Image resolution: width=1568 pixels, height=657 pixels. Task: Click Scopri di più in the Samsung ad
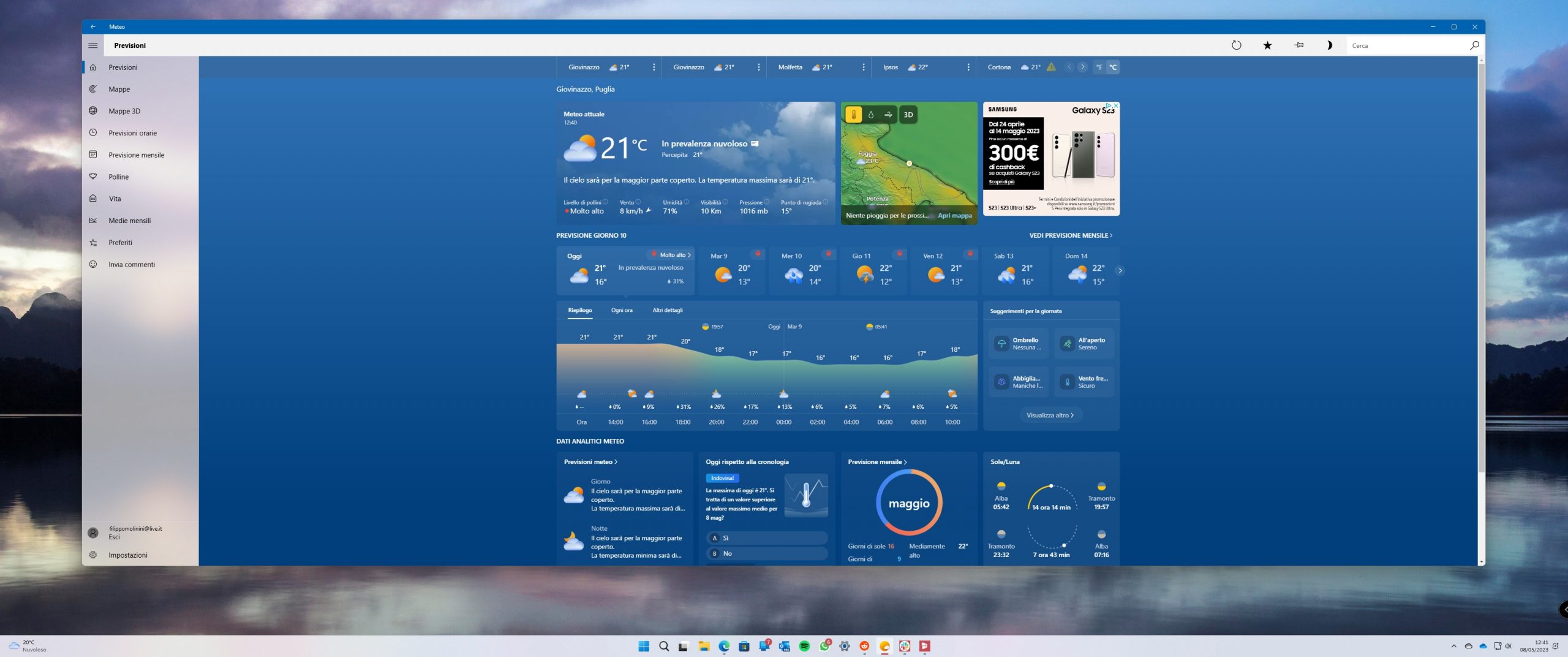click(x=1001, y=182)
